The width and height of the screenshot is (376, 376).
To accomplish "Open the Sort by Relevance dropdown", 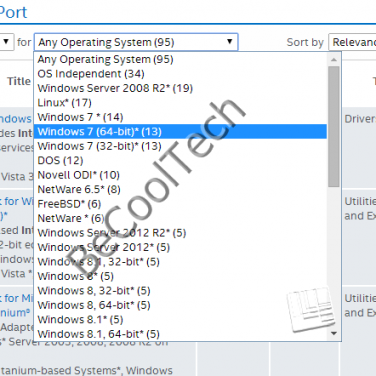I will pyautogui.click(x=352, y=42).
